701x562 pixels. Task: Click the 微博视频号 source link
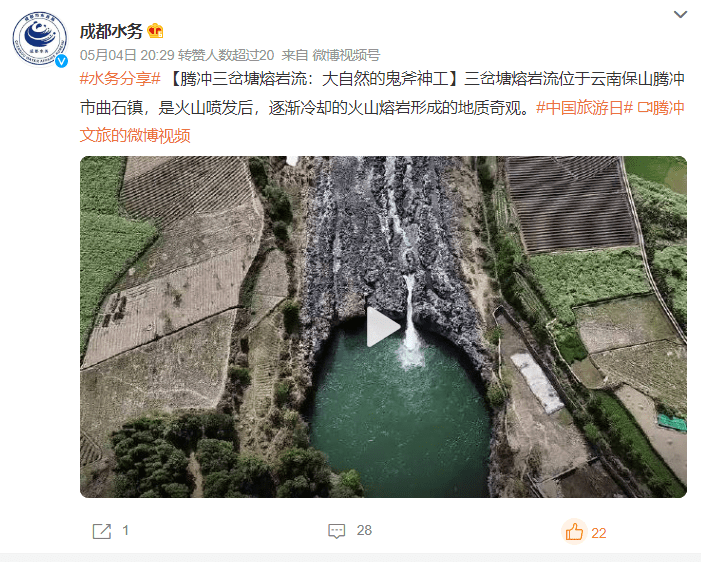coord(346,55)
